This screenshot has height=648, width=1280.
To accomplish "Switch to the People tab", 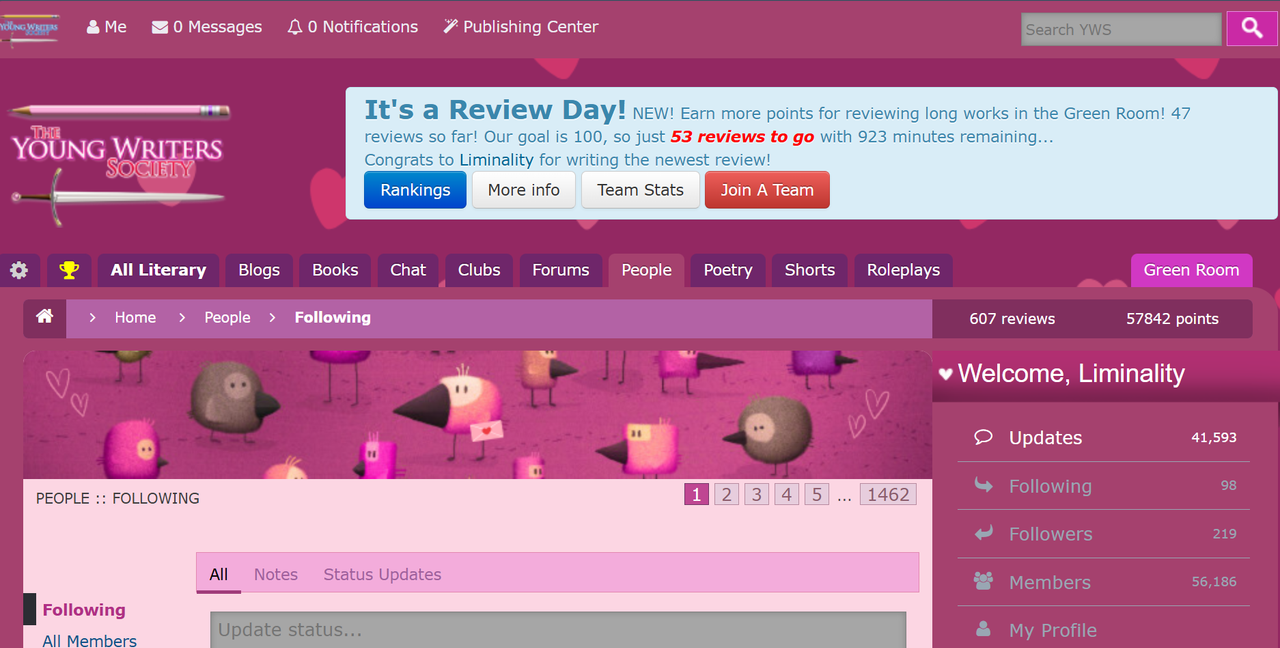I will click(x=647, y=270).
